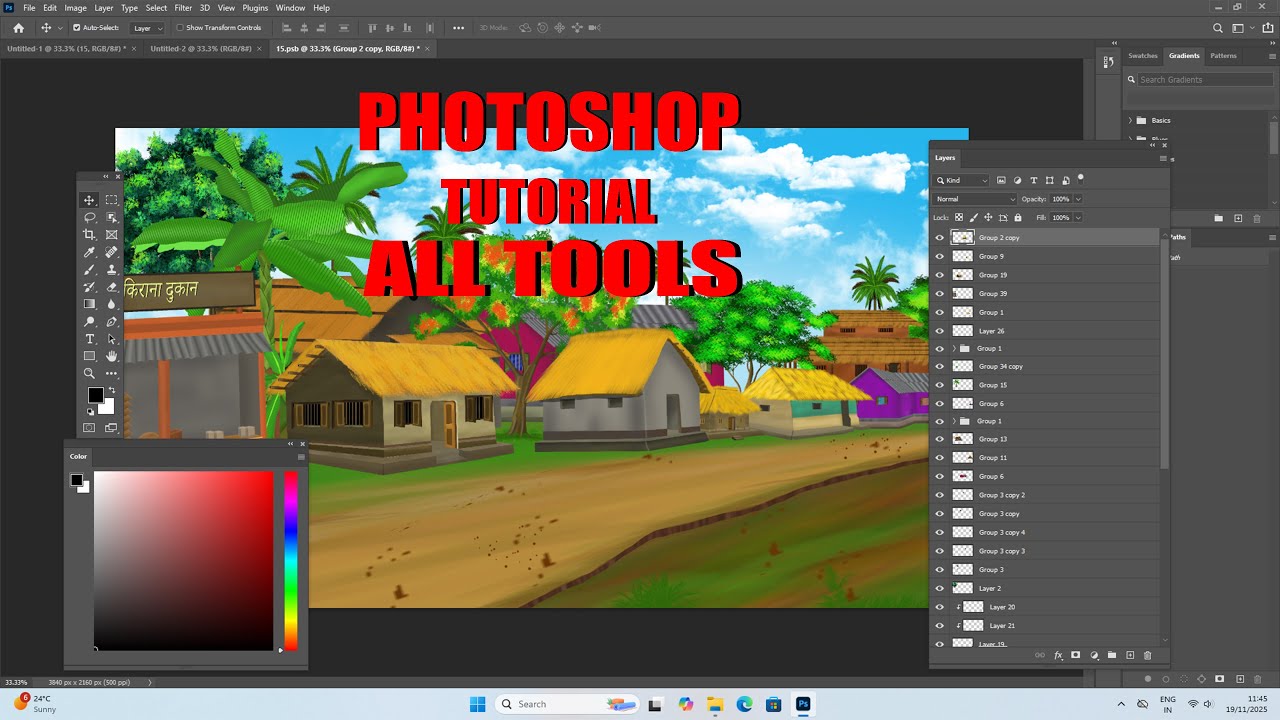Select the Hand tool

point(112,356)
